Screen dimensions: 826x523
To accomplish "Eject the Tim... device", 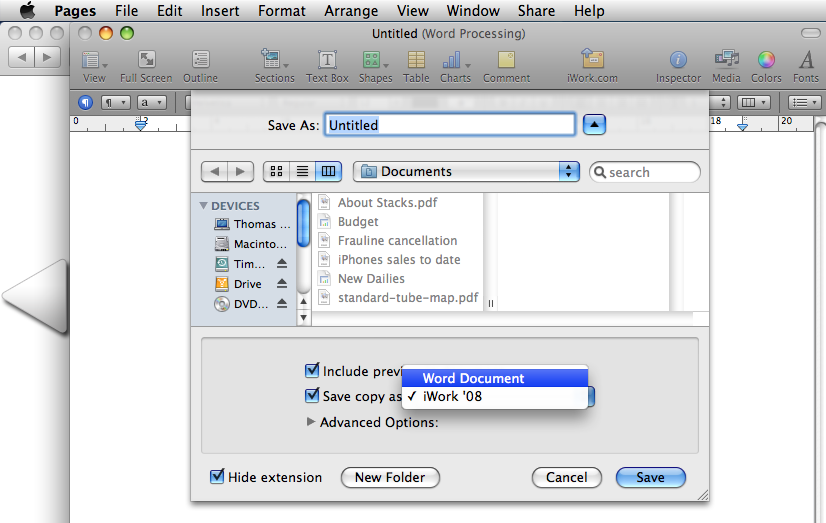I will [282, 263].
